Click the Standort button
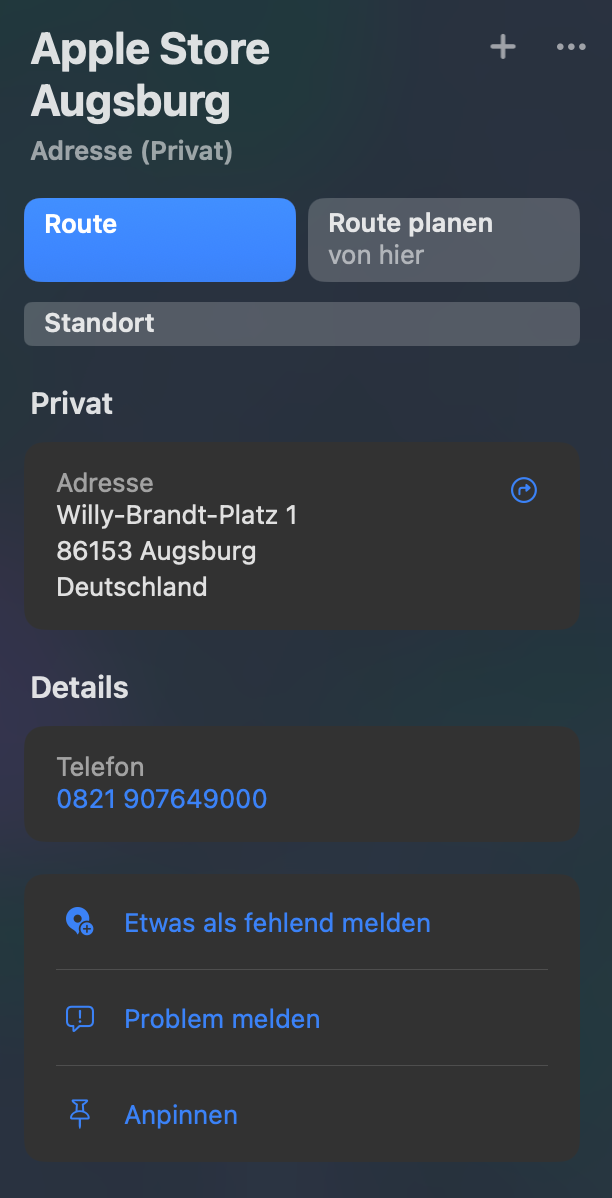The width and height of the screenshot is (612, 1198). 301,324
